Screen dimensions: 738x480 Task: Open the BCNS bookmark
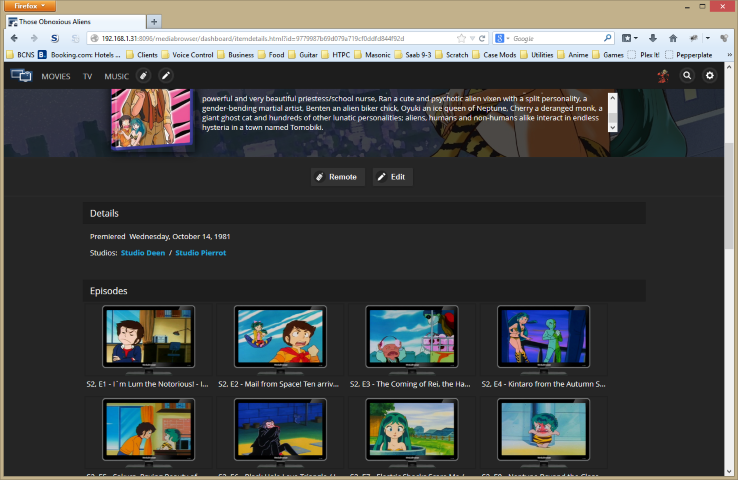tap(21, 55)
